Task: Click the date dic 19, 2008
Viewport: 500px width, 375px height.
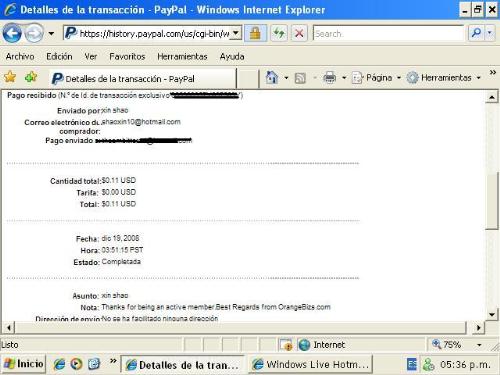Action: click(120, 238)
